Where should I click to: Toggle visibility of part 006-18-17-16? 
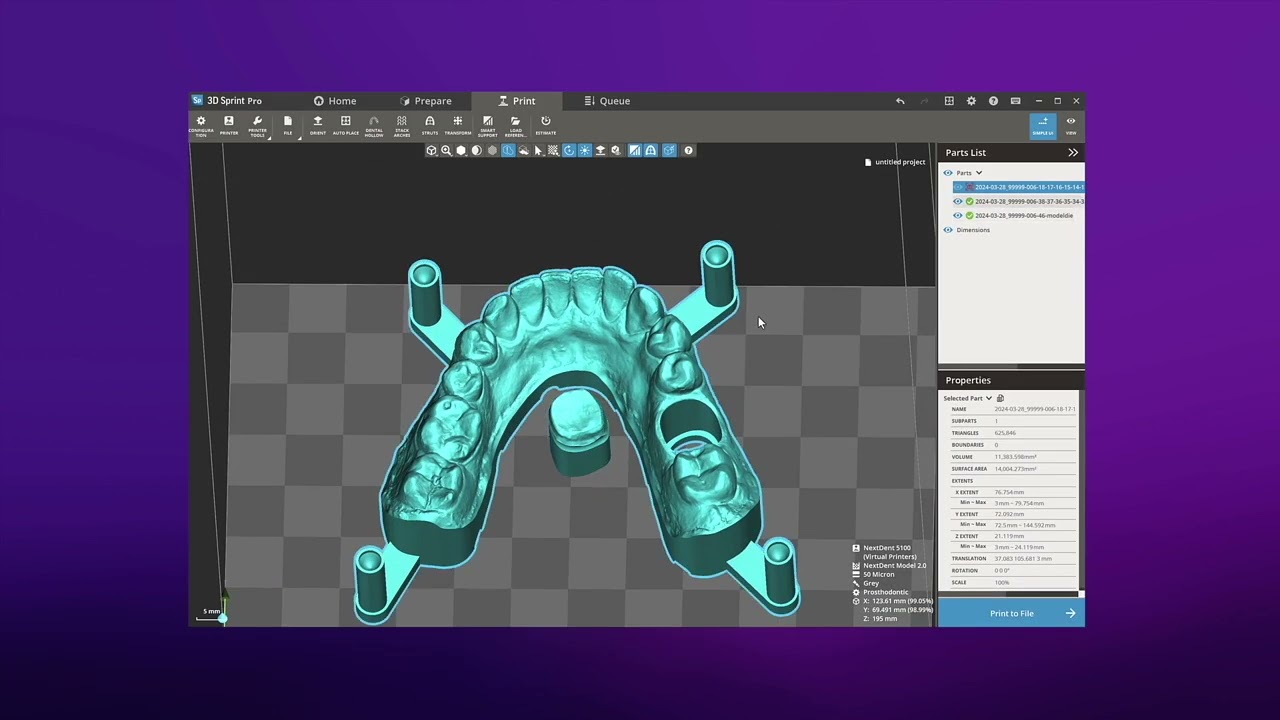[x=958, y=187]
